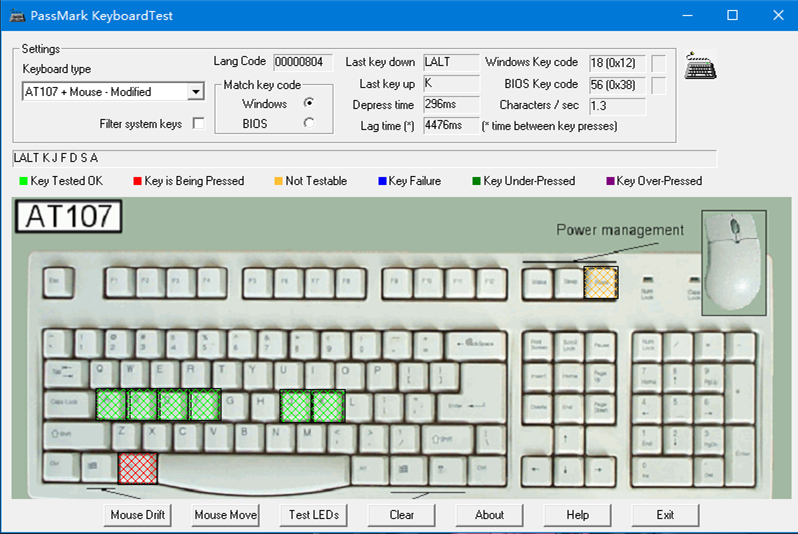
Task: Tick the checkbox next to Windows Key code
Action: coord(659,63)
